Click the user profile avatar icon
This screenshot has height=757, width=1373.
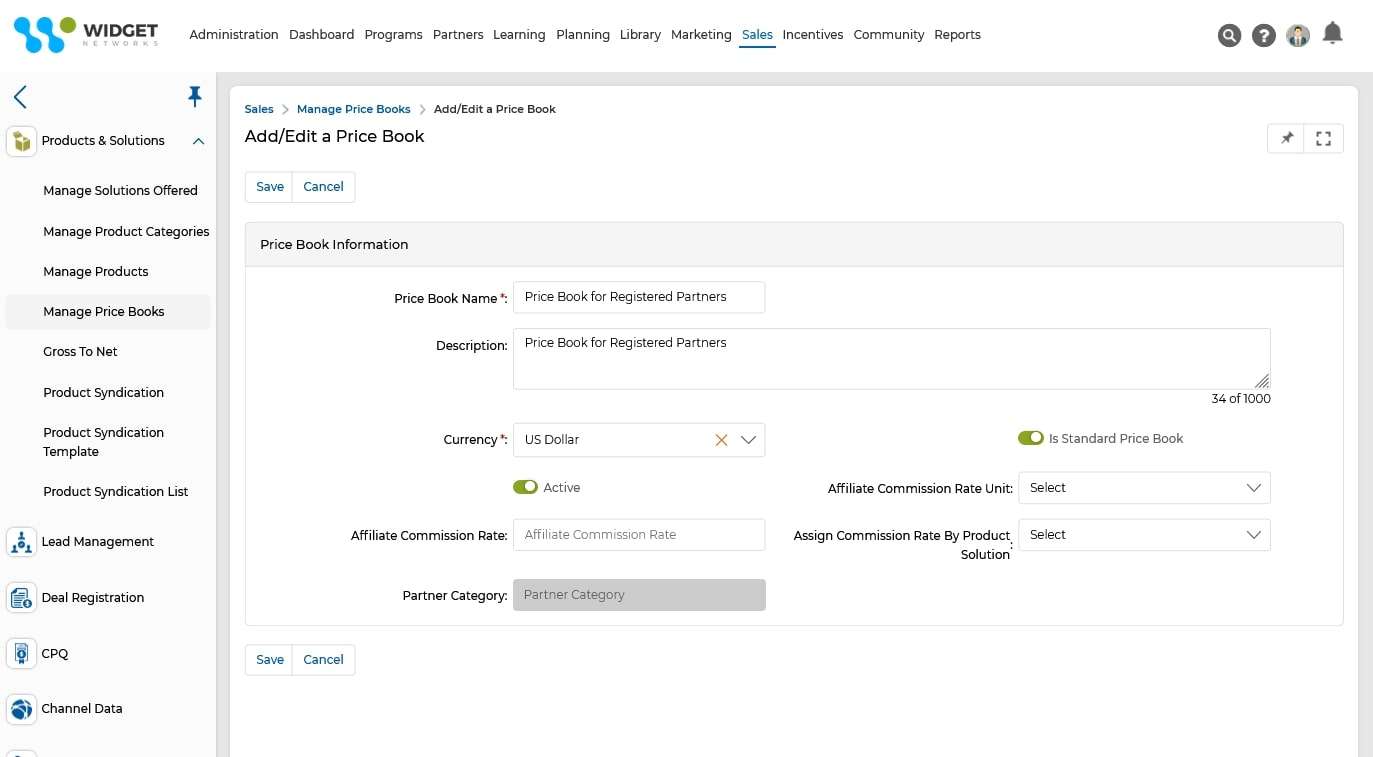pos(1297,35)
